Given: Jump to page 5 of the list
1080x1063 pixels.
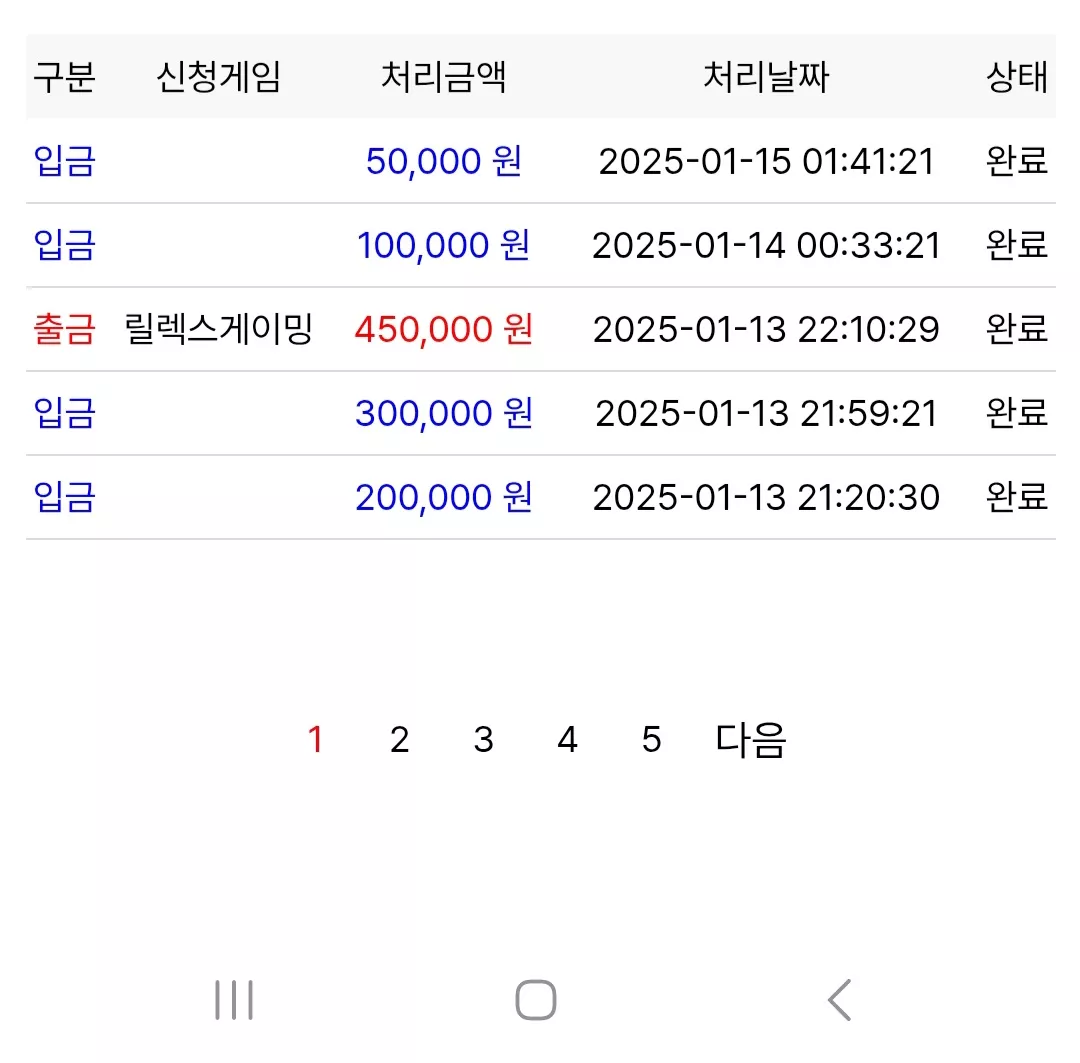Looking at the screenshot, I should pyautogui.click(x=652, y=740).
